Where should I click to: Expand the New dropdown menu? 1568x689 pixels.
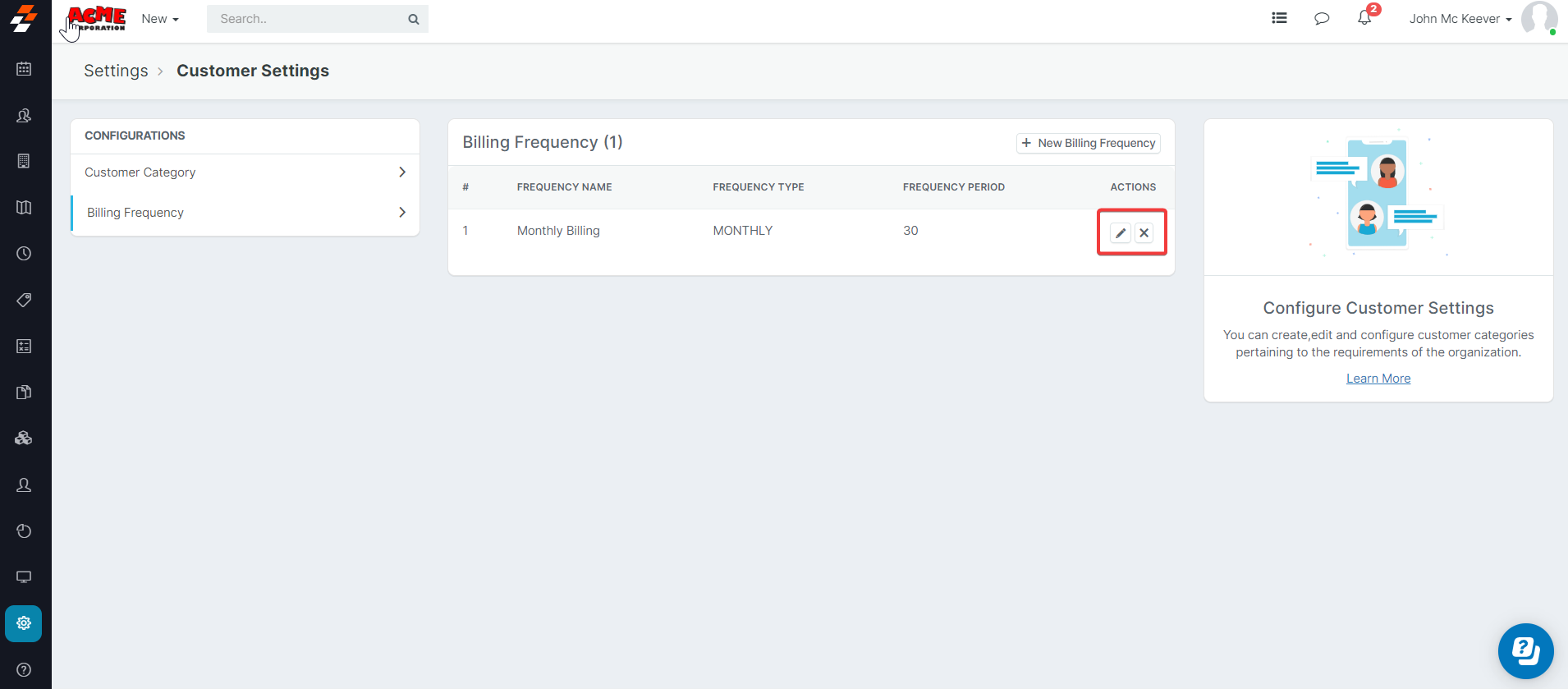point(160,19)
